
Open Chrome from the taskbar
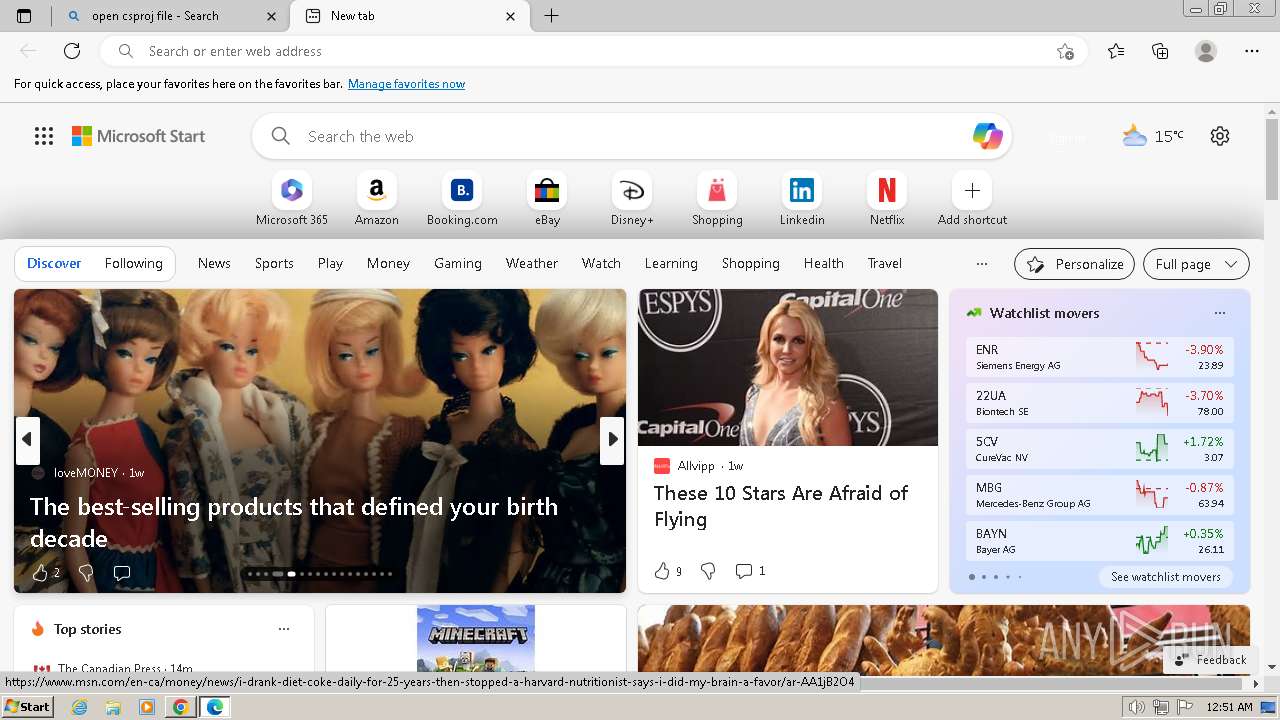[180, 707]
